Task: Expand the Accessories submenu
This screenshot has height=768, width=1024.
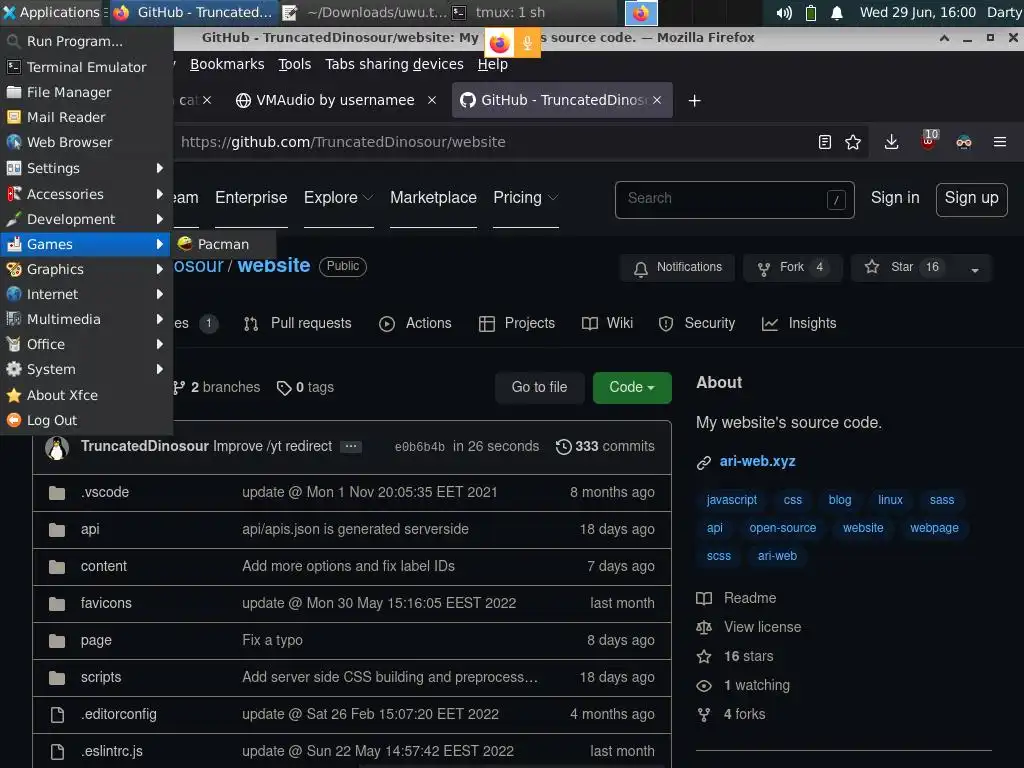Action: 86,194
